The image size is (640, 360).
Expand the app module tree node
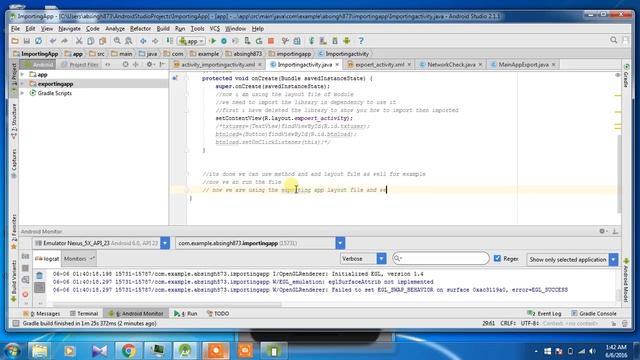(22, 75)
